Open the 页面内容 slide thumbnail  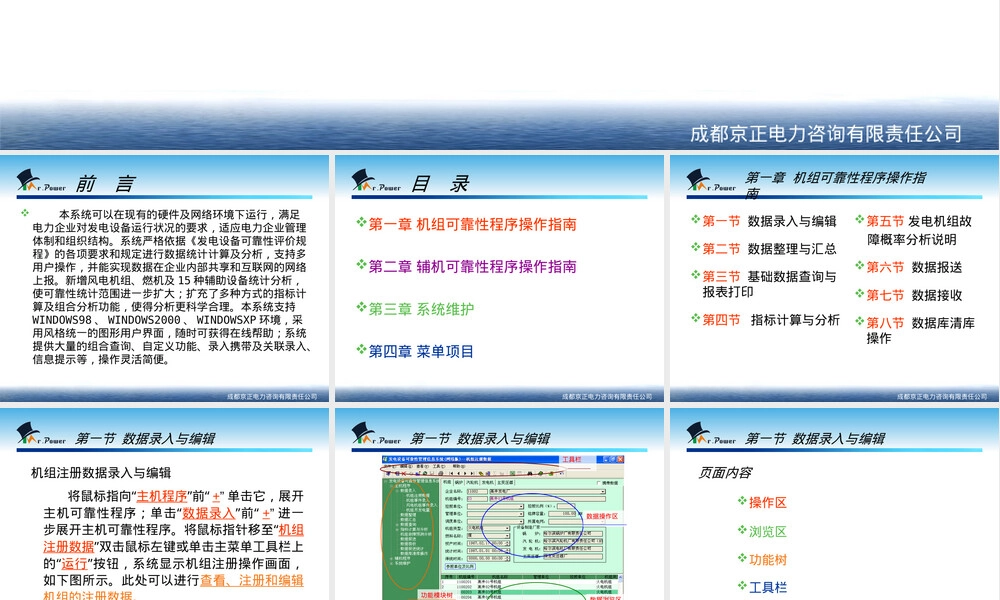[834, 504]
